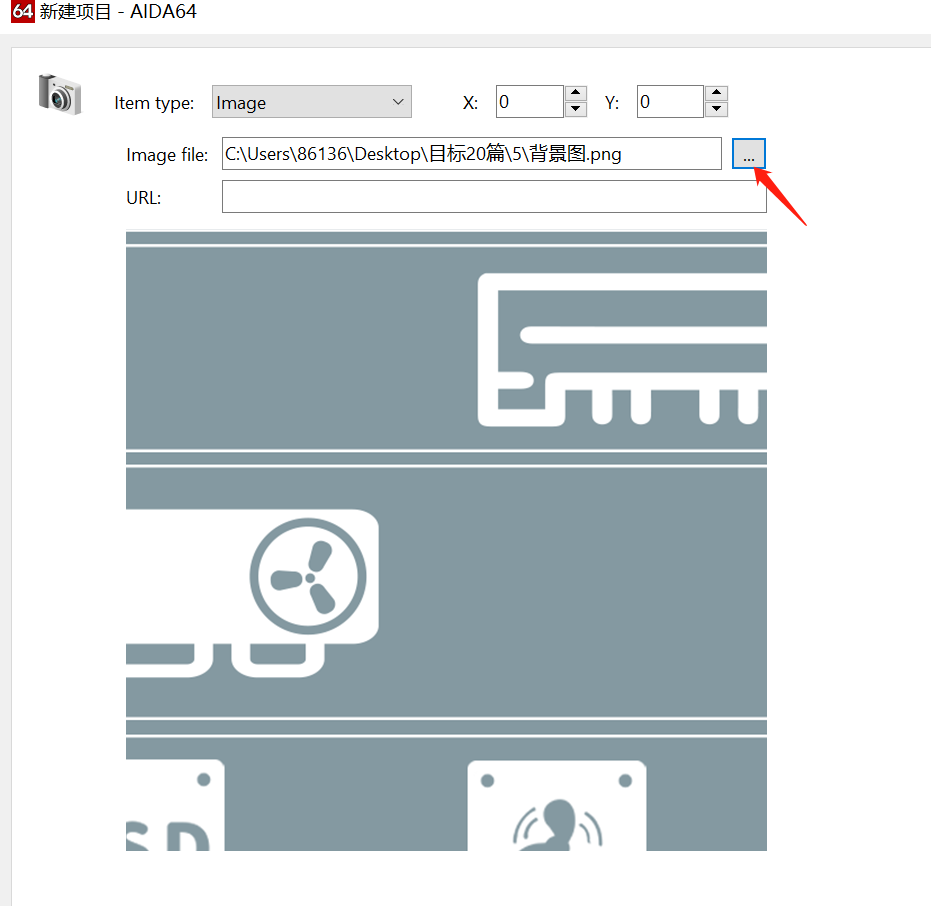Click the SSD drive icon in preview

(x=174, y=805)
